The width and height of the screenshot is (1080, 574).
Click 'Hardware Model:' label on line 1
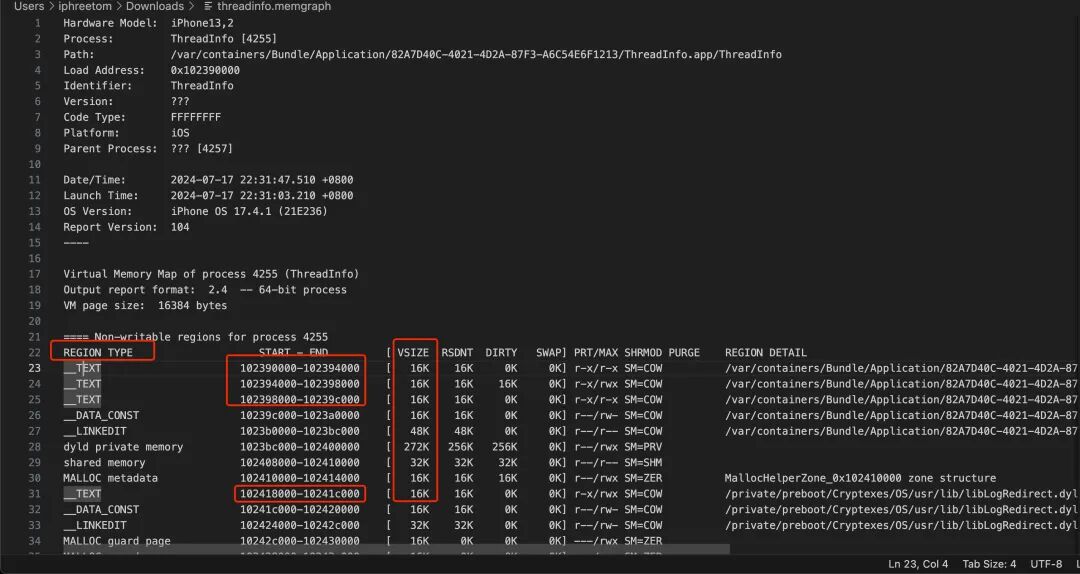click(x=110, y=23)
